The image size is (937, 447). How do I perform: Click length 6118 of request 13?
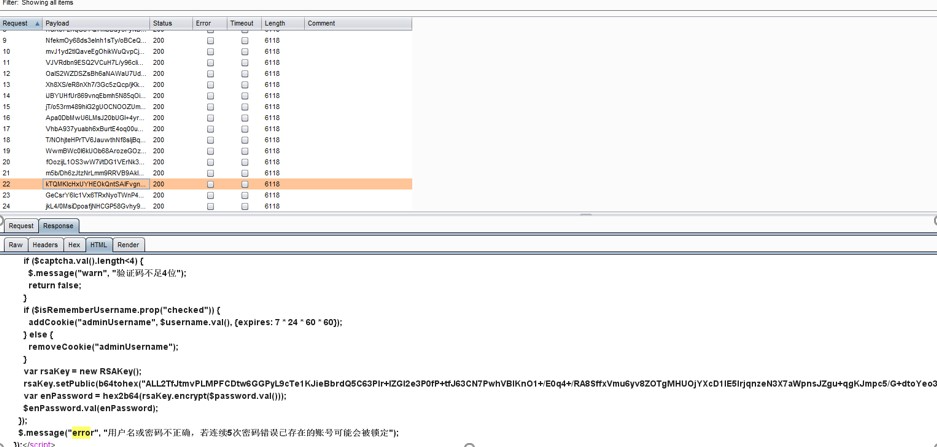[x=271, y=85]
